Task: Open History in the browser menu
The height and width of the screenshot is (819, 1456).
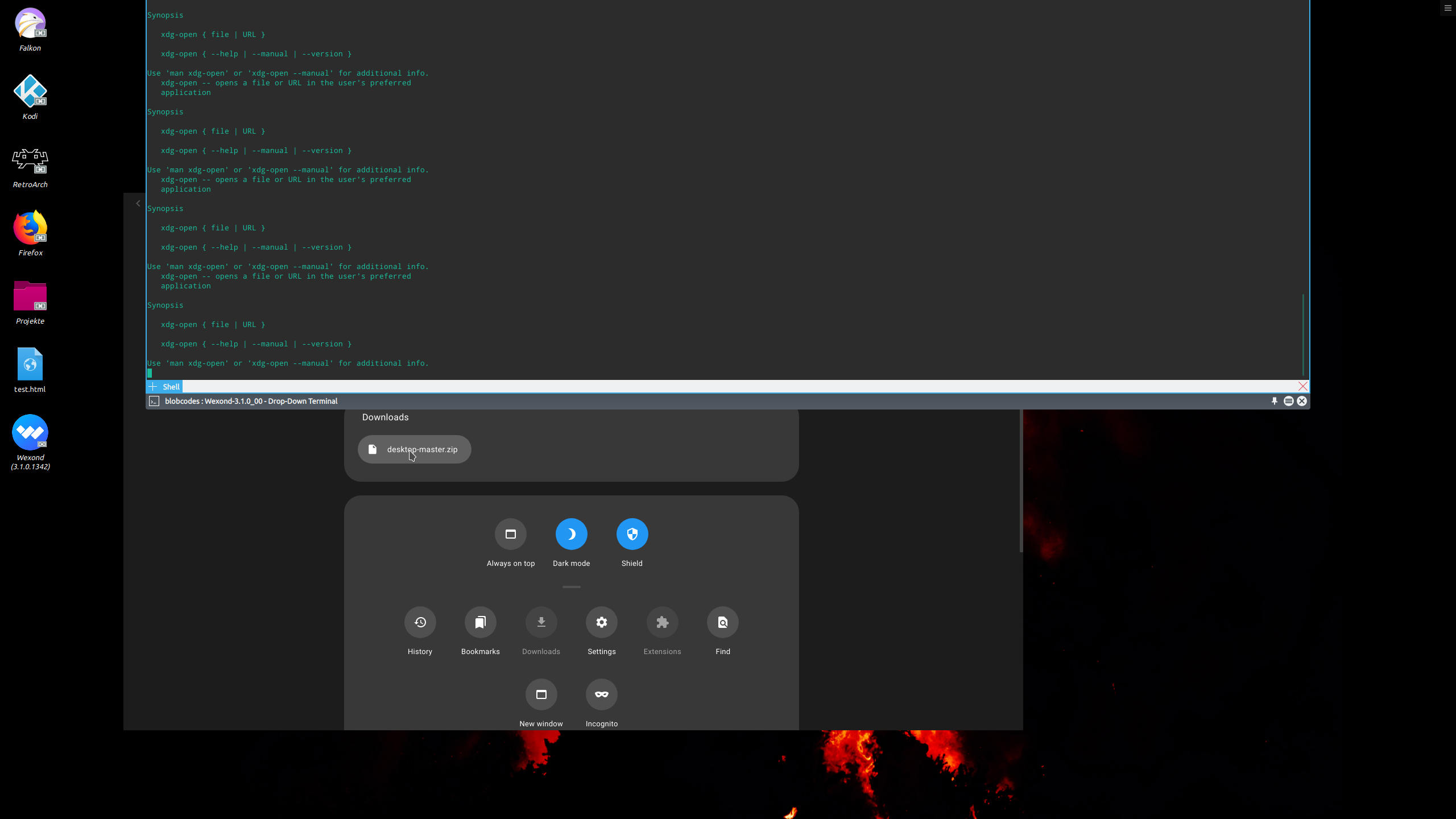Action: pyautogui.click(x=420, y=622)
